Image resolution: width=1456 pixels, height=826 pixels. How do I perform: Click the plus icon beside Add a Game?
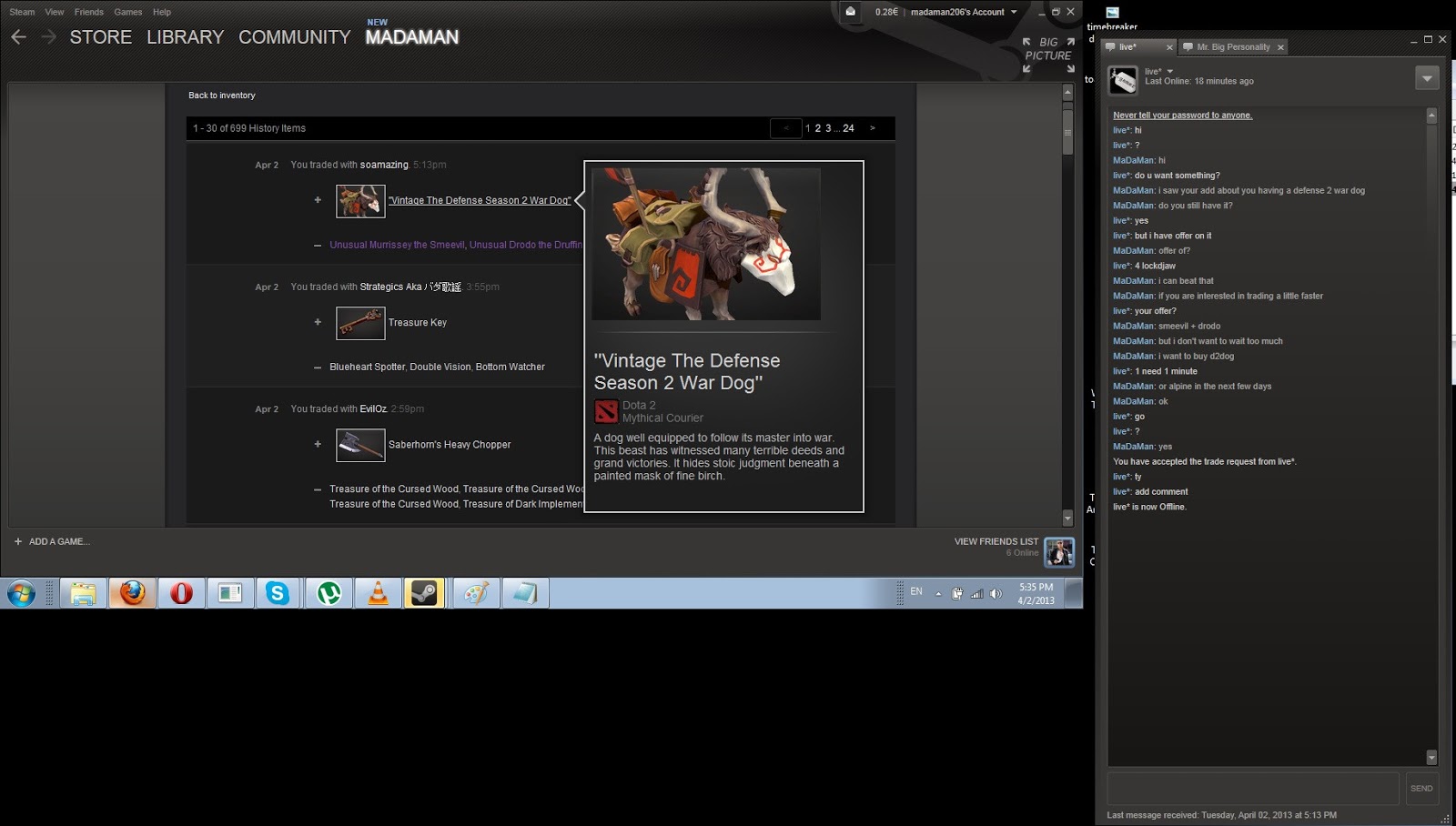[17, 541]
